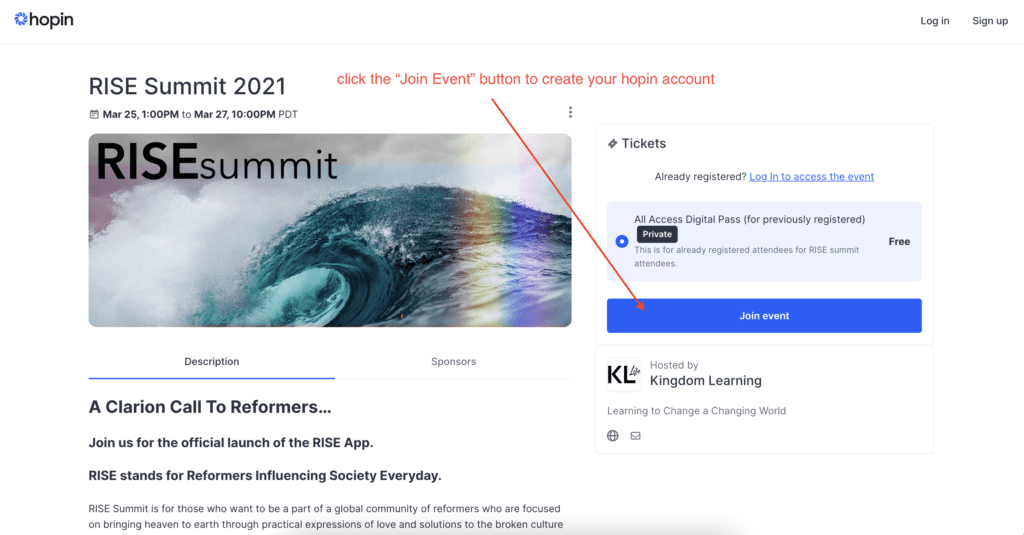
Task: Click the Private badge on the ticket
Action: 657,234
